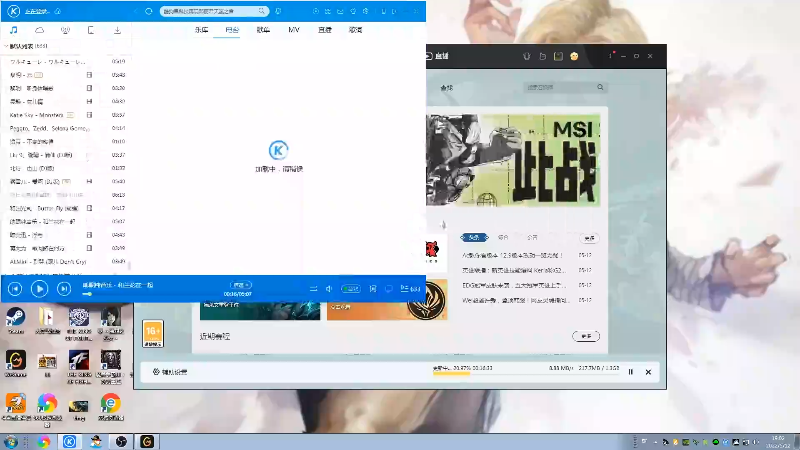Switch to the MV tab
Screen dimensions: 800x450
coord(294,30)
